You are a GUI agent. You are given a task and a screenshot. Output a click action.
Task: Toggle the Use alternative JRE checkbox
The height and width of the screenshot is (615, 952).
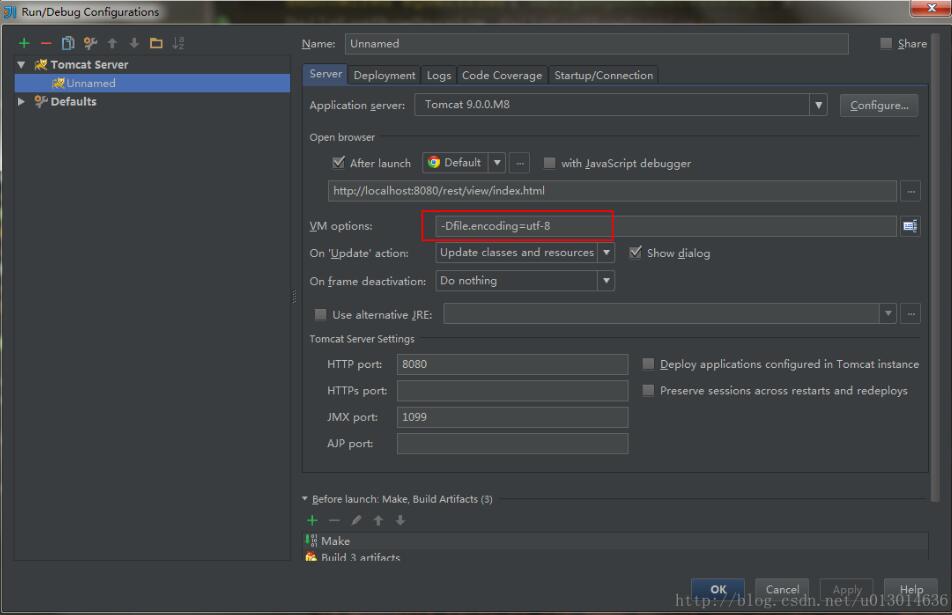[x=321, y=314]
